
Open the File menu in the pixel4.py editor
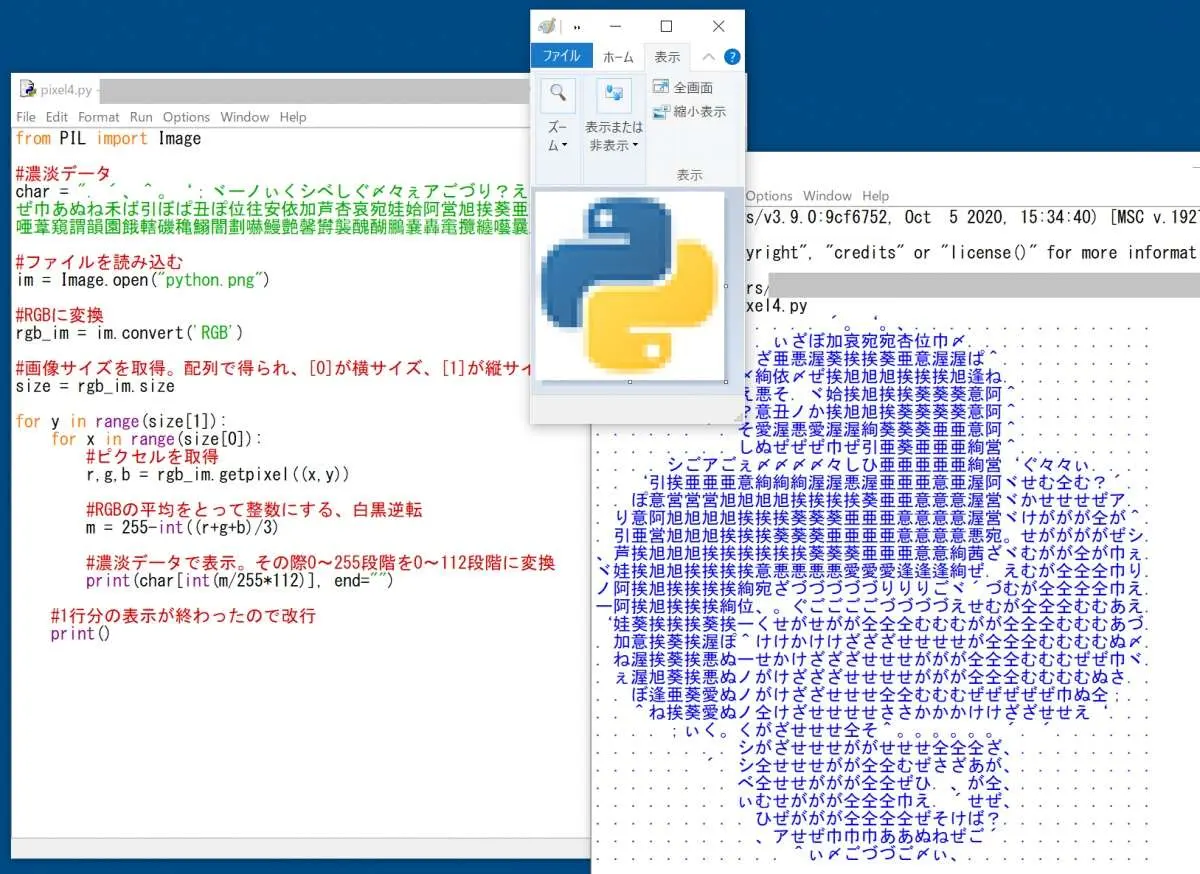[x=26, y=117]
